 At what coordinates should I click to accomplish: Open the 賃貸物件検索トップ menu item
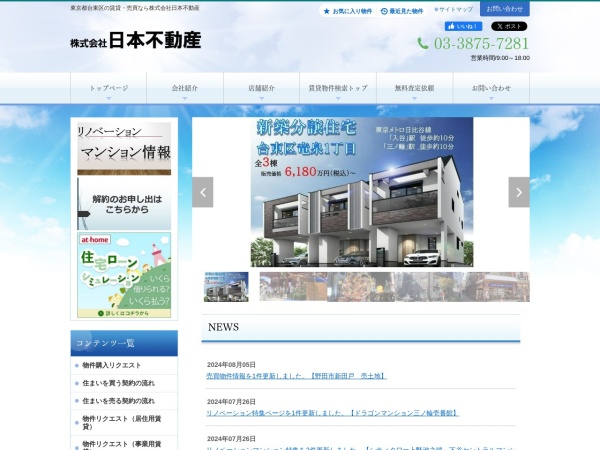click(x=338, y=88)
